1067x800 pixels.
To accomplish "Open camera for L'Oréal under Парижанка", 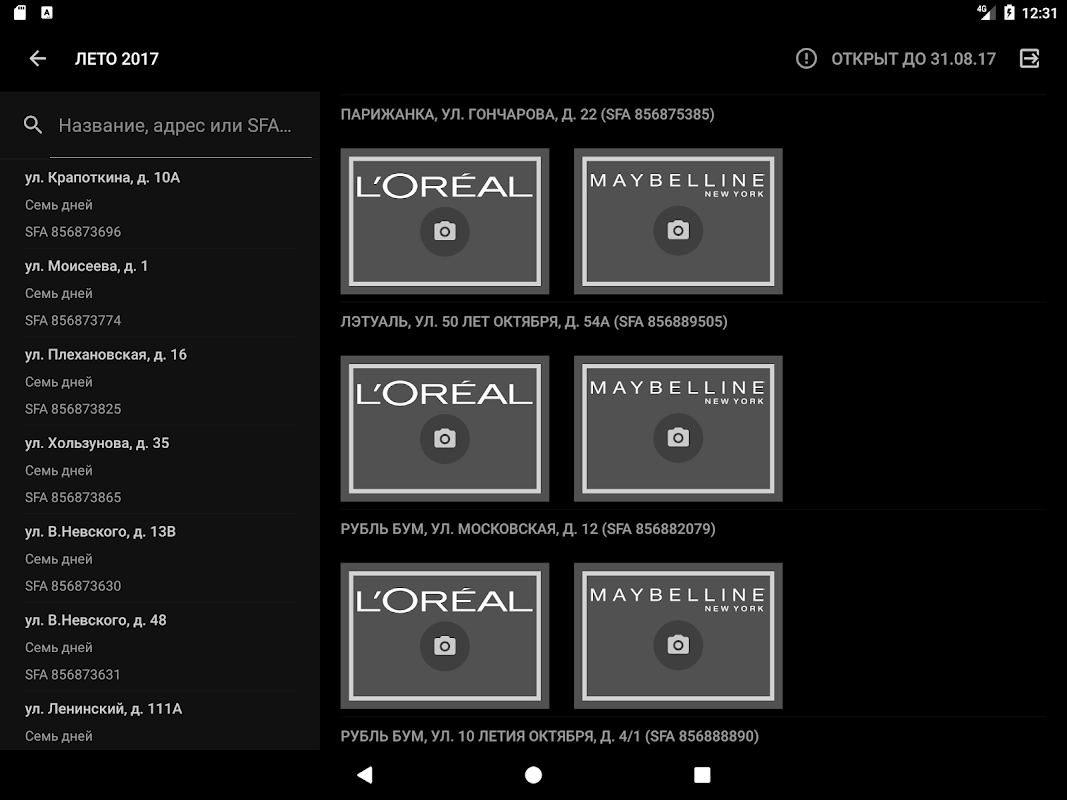I will pyautogui.click(x=444, y=231).
